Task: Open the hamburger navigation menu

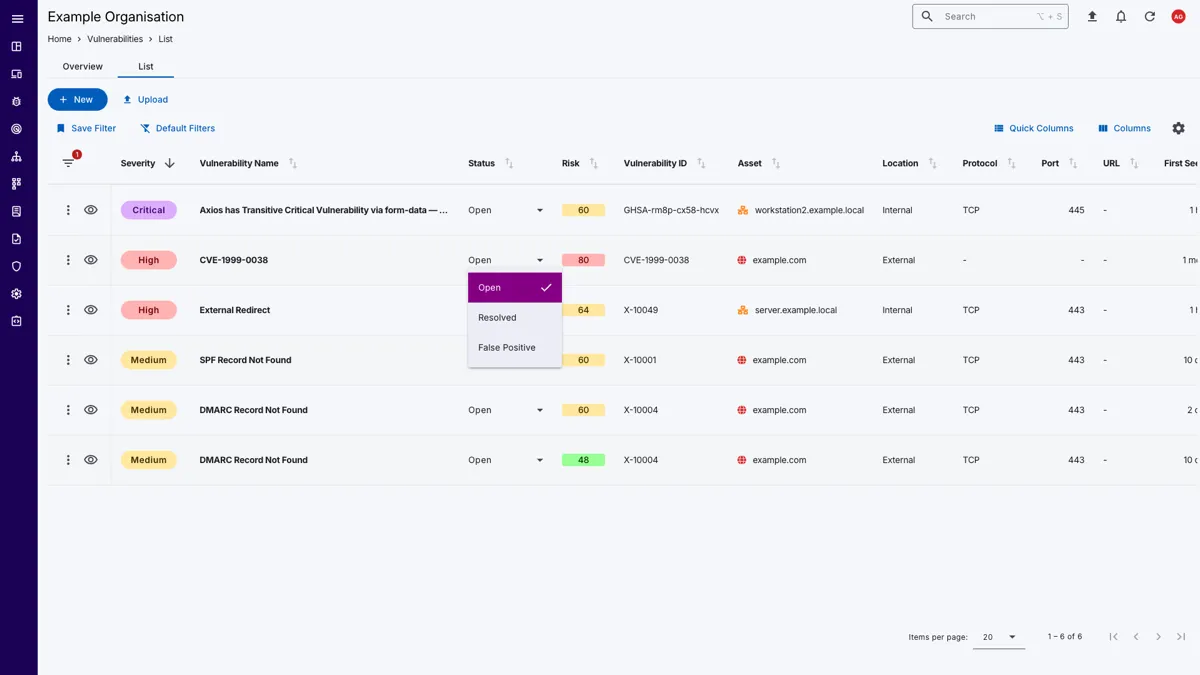Action: 17,19
